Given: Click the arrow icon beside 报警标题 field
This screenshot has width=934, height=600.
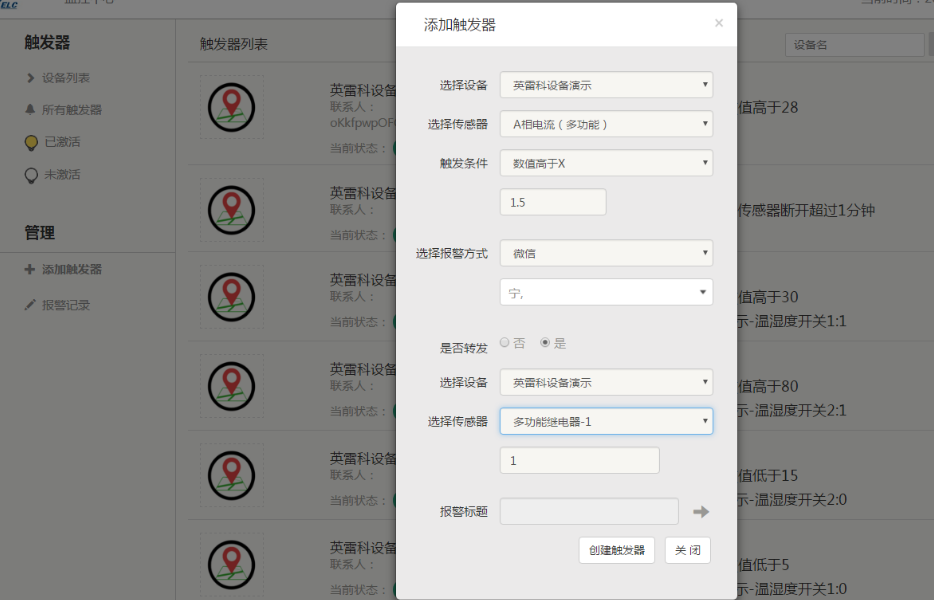Looking at the screenshot, I should coord(701,512).
